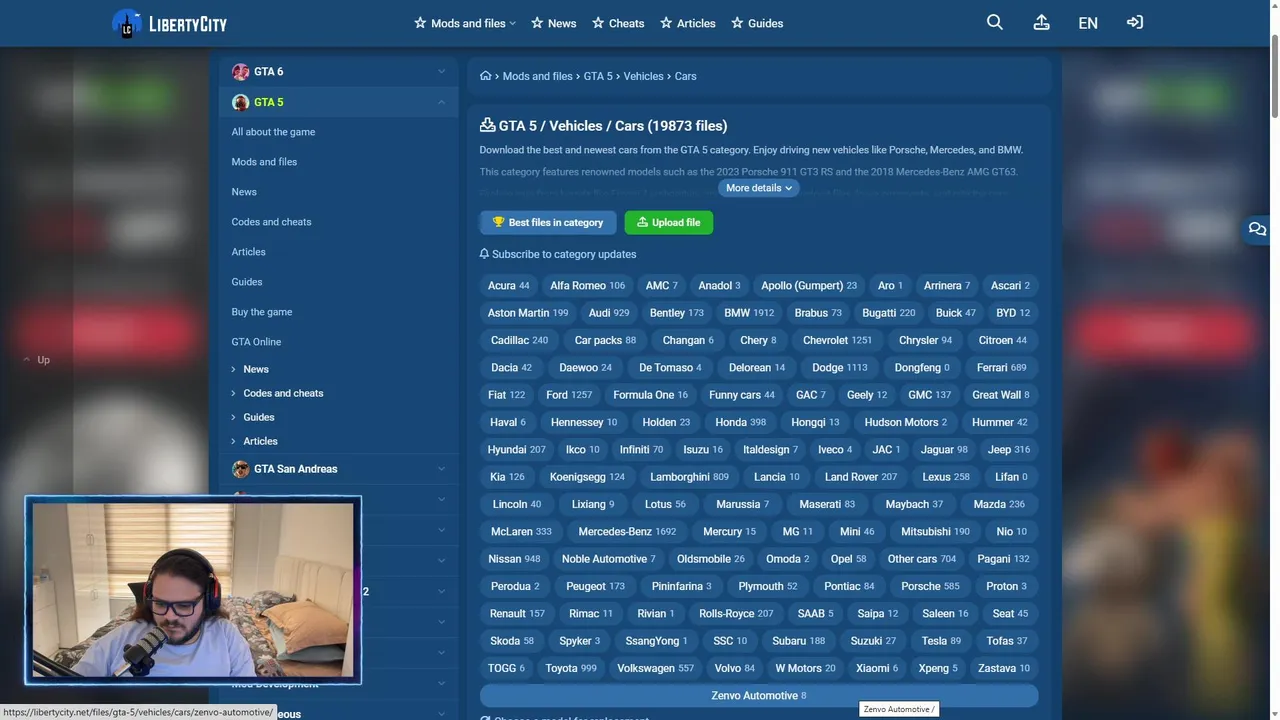Open Cheats in top navigation

click(618, 23)
